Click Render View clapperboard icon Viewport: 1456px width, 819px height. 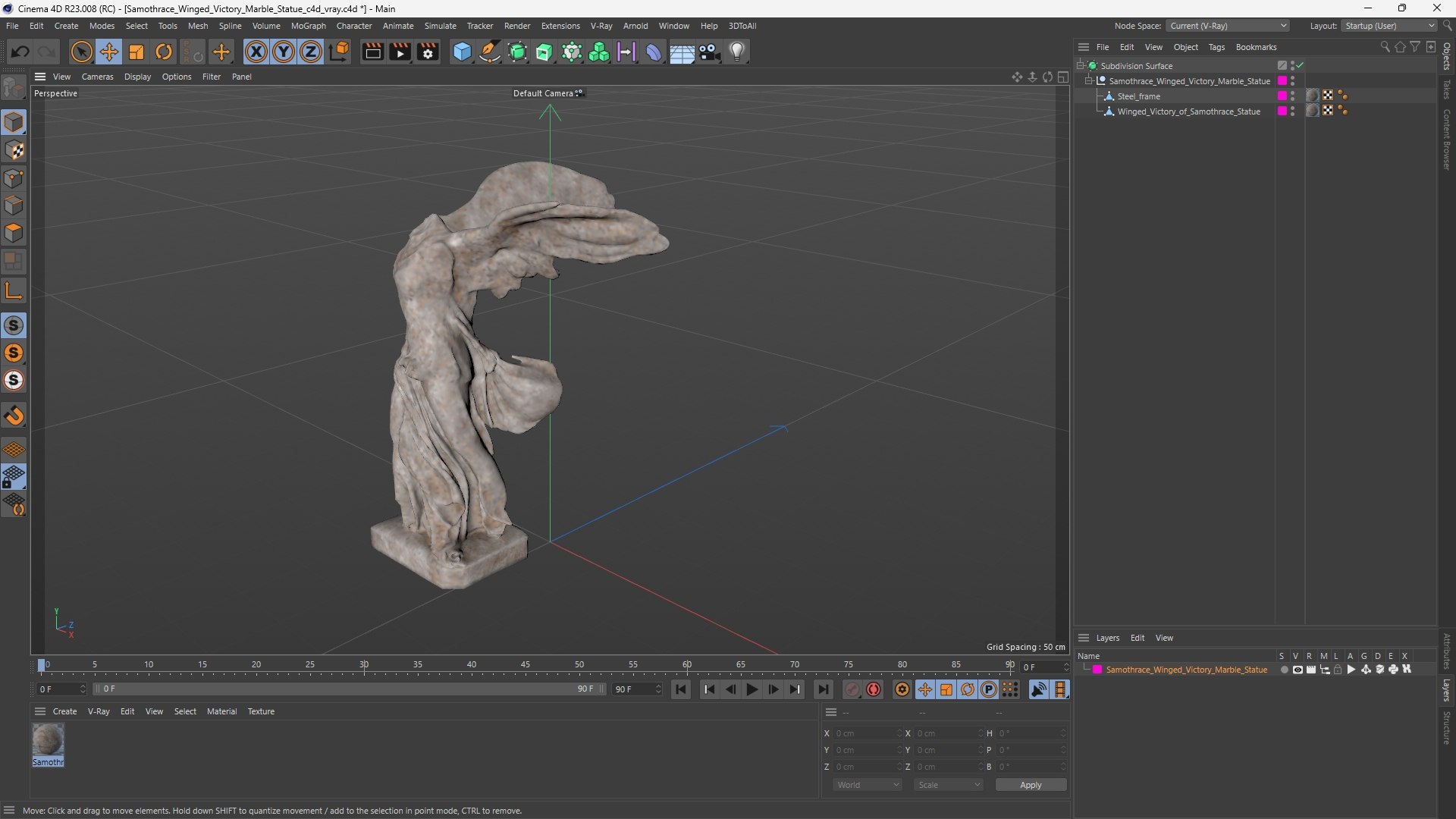click(372, 52)
